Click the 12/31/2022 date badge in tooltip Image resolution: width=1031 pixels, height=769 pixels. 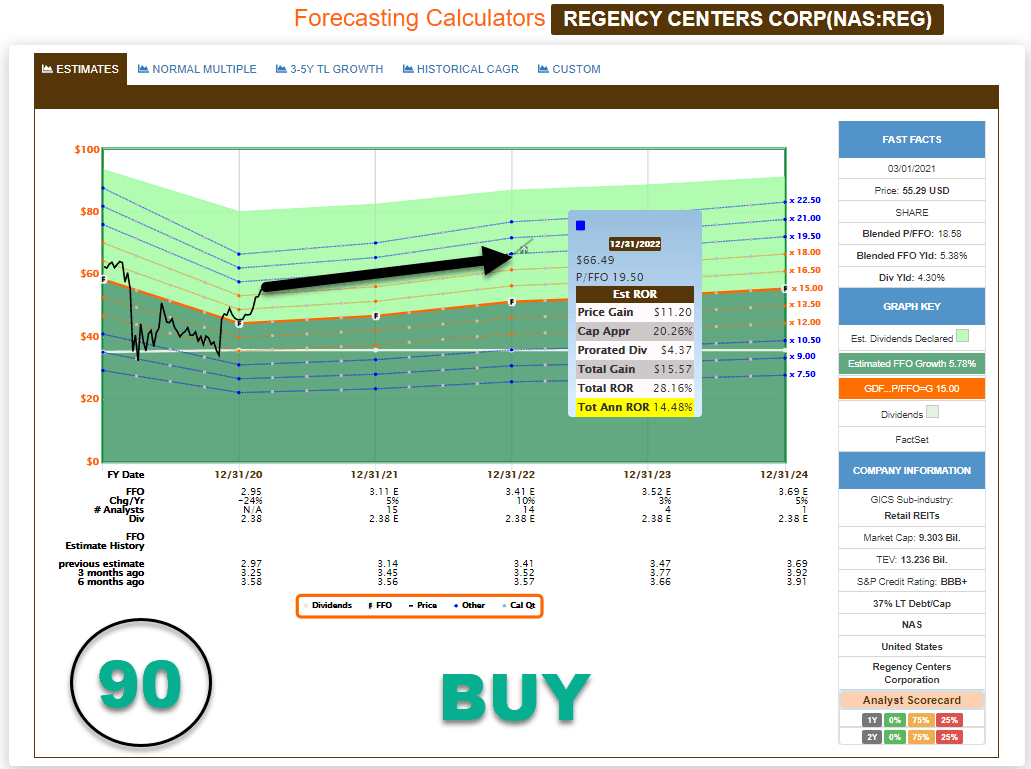pos(635,244)
